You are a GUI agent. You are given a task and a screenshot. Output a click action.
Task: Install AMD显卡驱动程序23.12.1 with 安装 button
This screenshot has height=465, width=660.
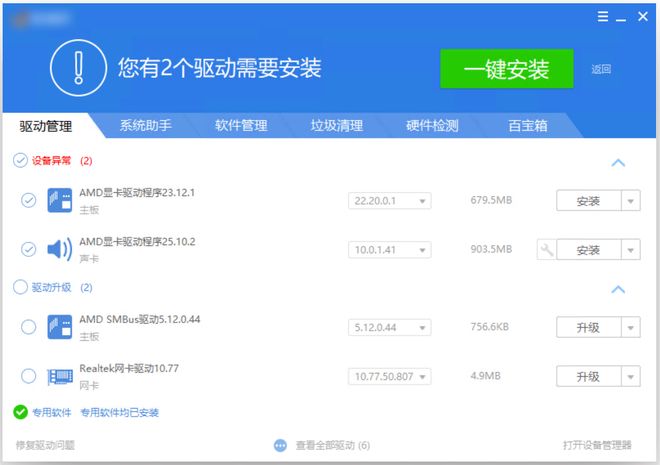(x=588, y=201)
